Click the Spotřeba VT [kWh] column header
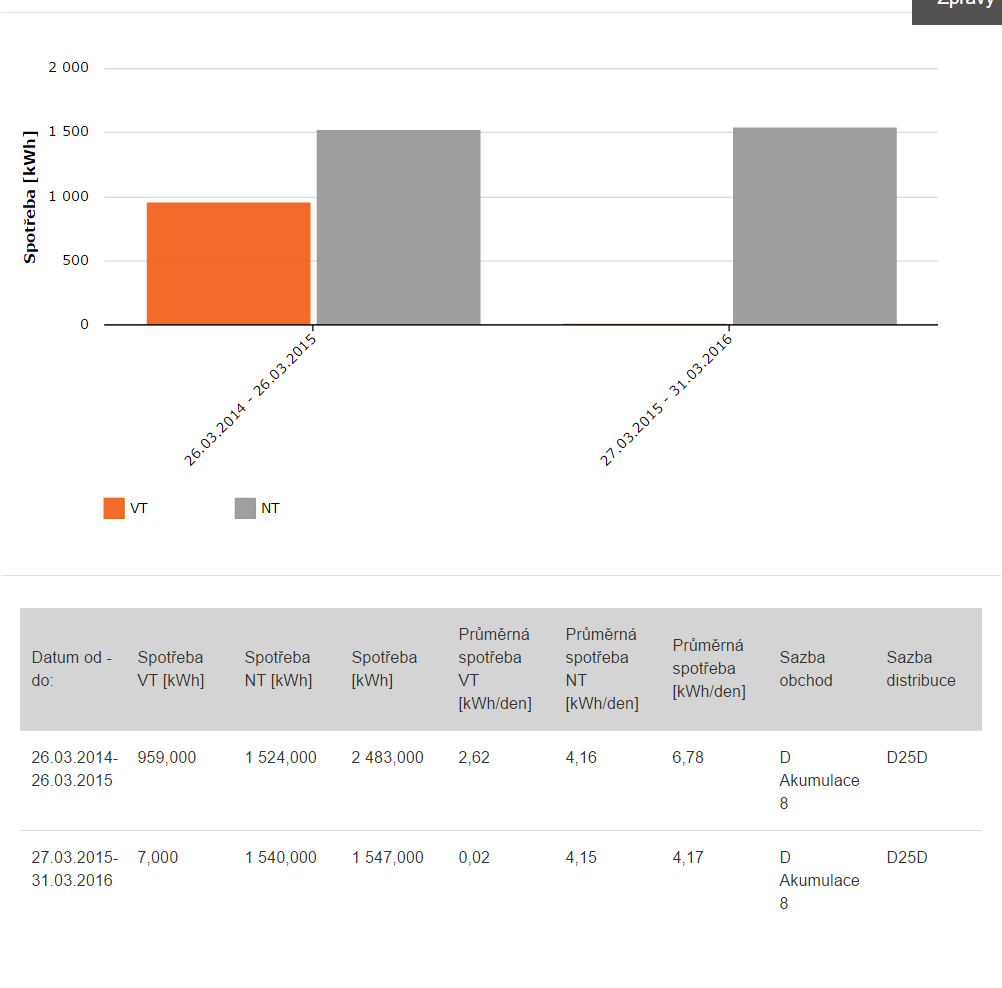Image resolution: width=1002 pixels, height=988 pixels. tap(171, 668)
